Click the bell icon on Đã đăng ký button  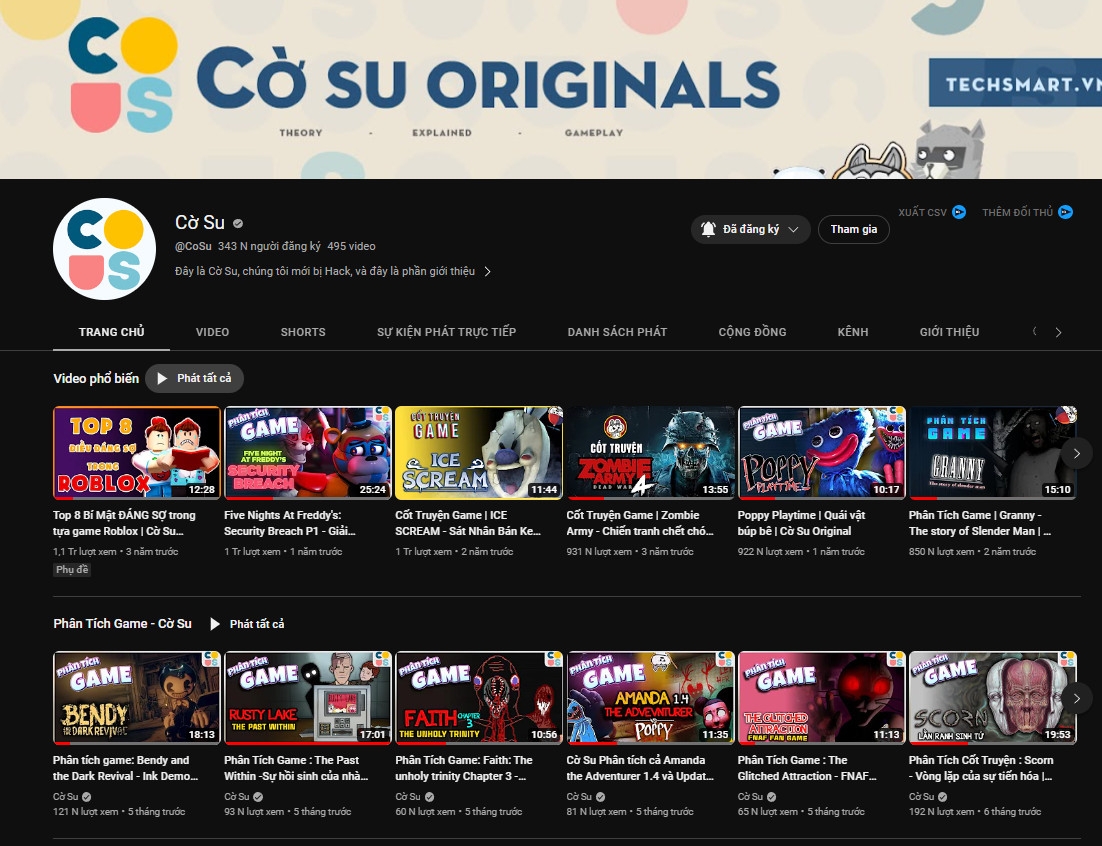[708, 229]
